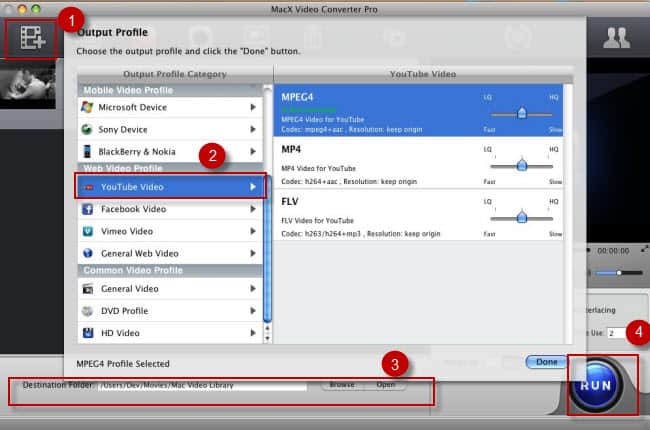Screen dimensions: 650x430
Task: Click the General Web Video globe icon
Action: [87, 253]
